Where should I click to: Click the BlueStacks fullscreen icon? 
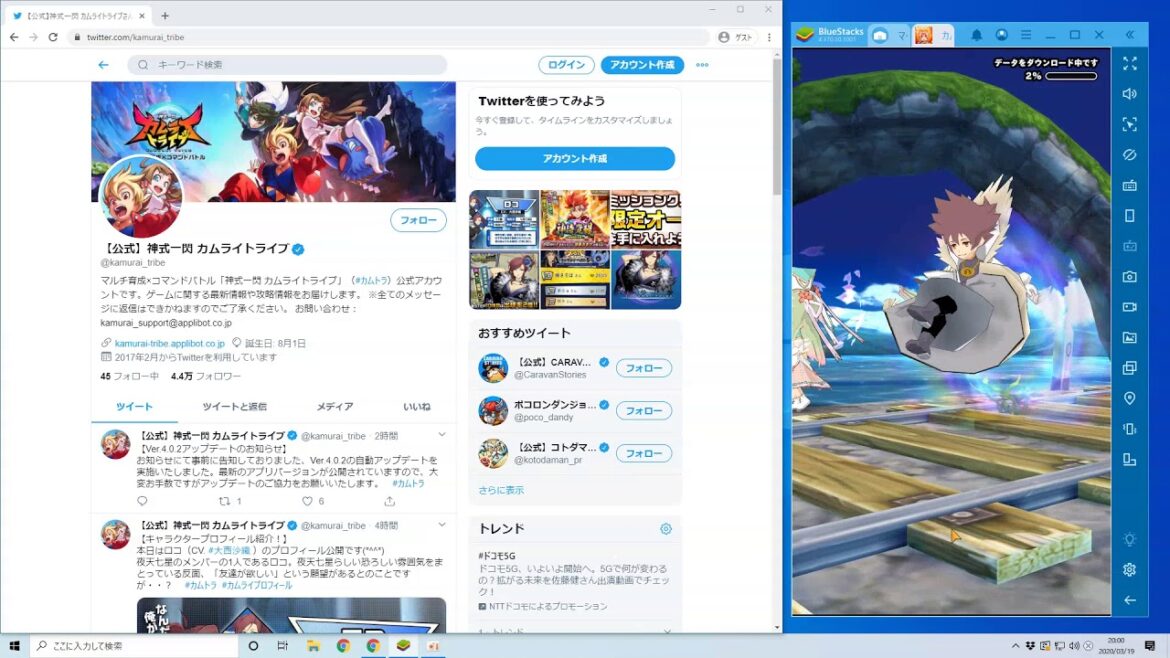click(x=1129, y=63)
